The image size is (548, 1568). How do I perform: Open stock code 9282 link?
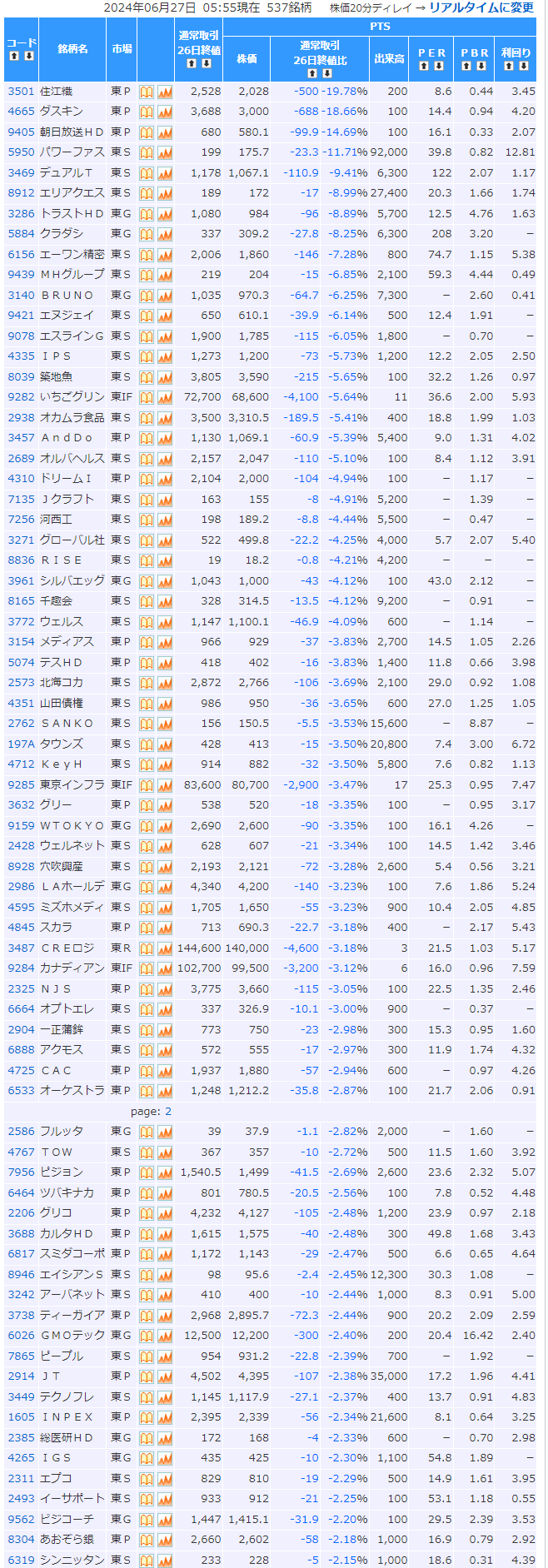click(21, 397)
